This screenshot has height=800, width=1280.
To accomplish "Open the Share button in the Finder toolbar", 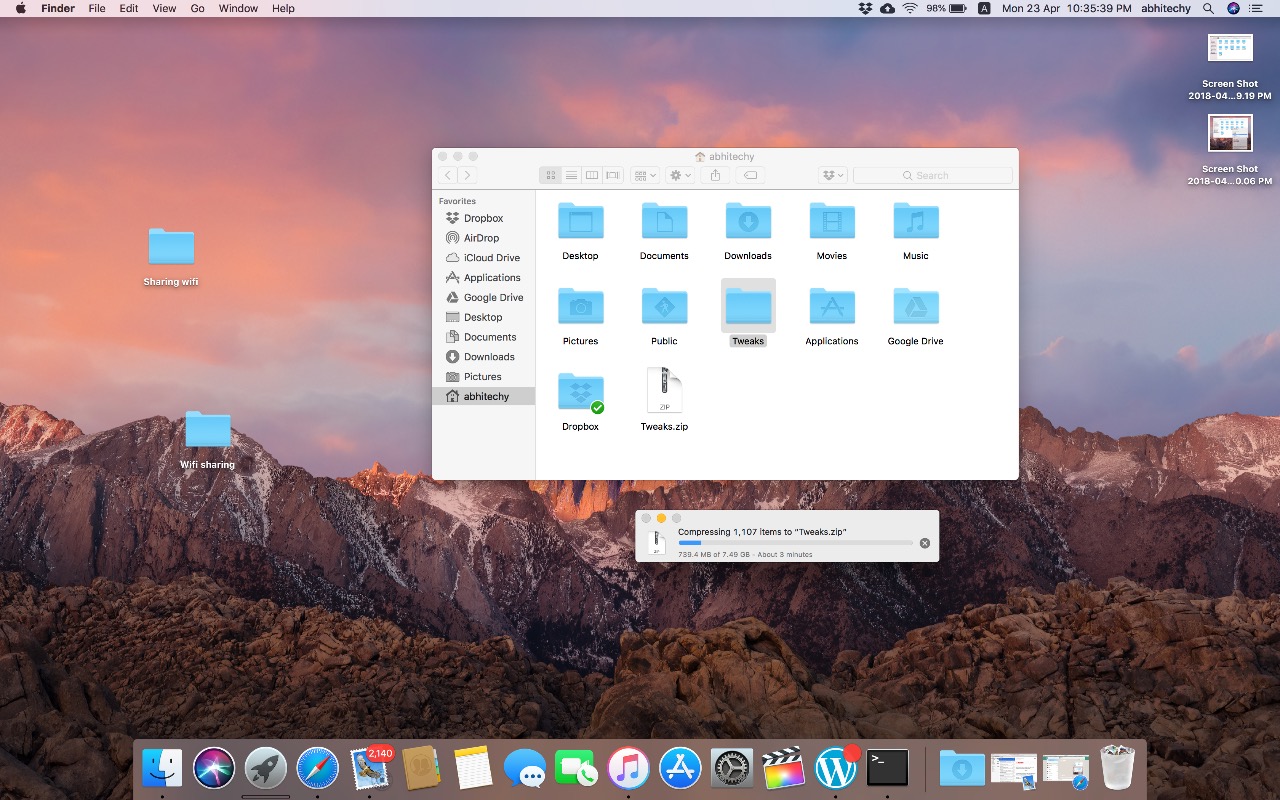I will pyautogui.click(x=714, y=174).
